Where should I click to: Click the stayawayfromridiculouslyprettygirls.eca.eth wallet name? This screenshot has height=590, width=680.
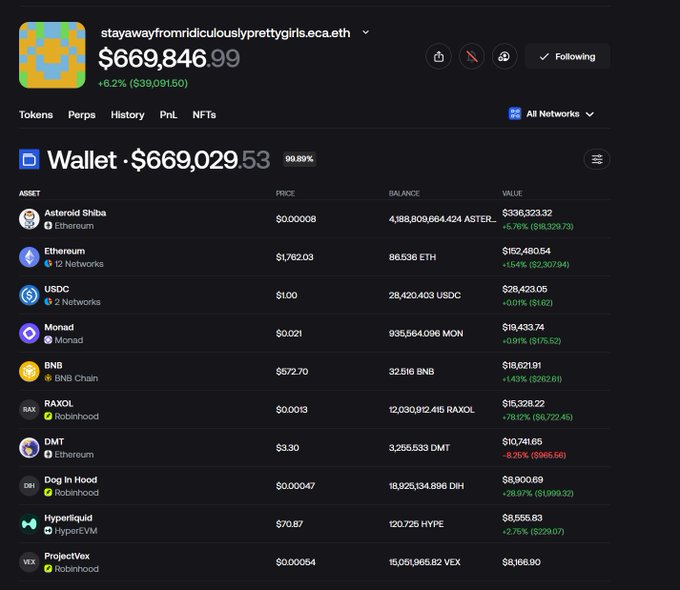[x=226, y=33]
